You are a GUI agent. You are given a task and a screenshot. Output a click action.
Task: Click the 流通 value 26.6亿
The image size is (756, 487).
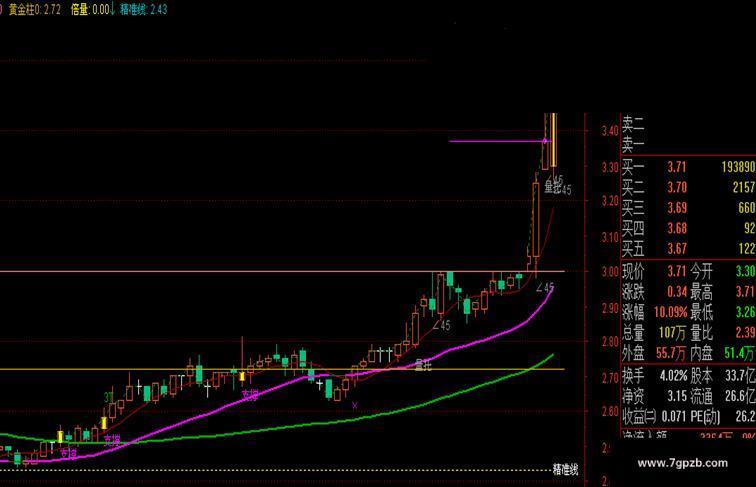click(x=741, y=396)
